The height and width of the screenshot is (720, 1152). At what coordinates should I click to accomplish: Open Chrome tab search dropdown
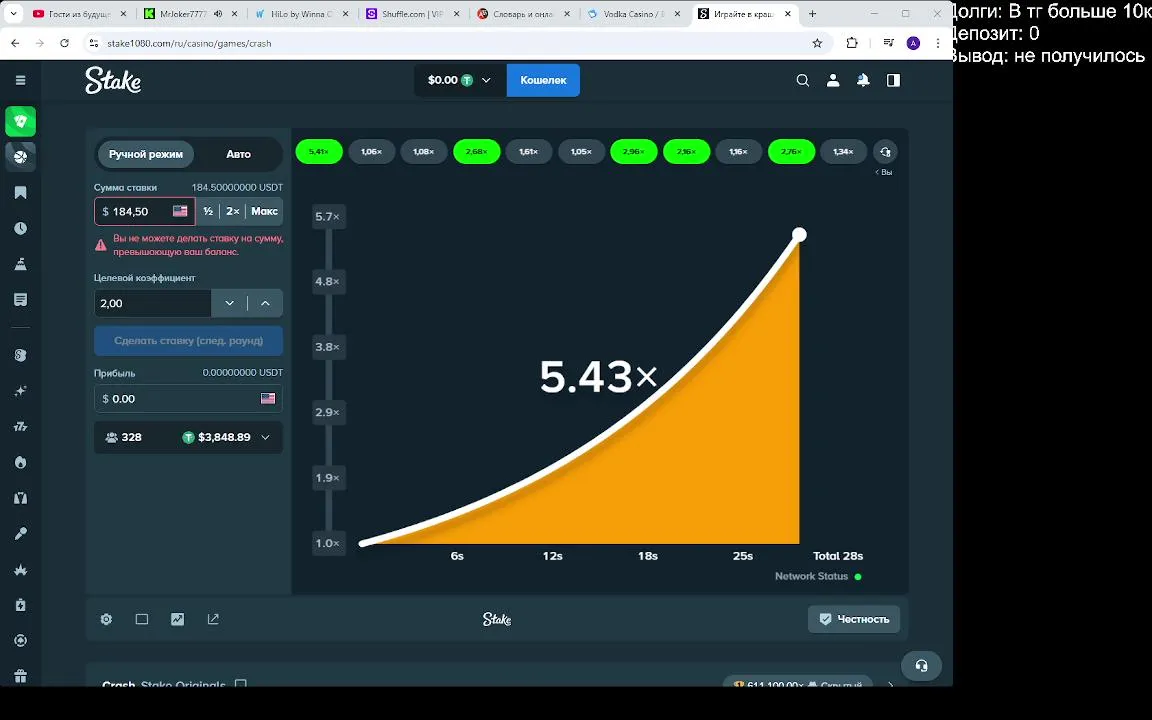[x=13, y=14]
